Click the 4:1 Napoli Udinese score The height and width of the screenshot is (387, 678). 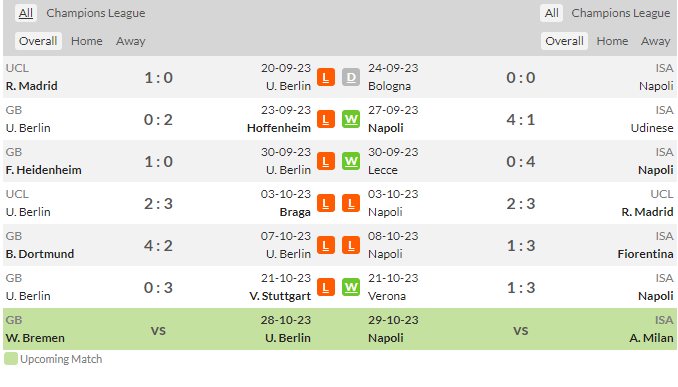(x=521, y=119)
